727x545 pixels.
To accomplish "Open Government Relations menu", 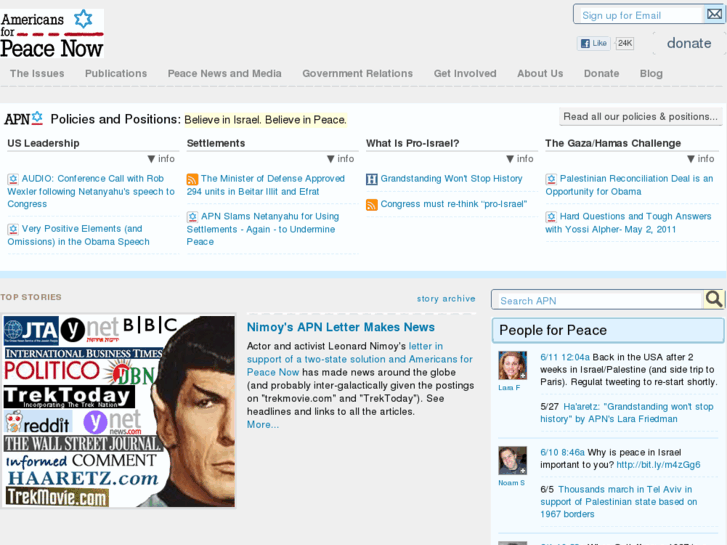I will click(357, 73).
